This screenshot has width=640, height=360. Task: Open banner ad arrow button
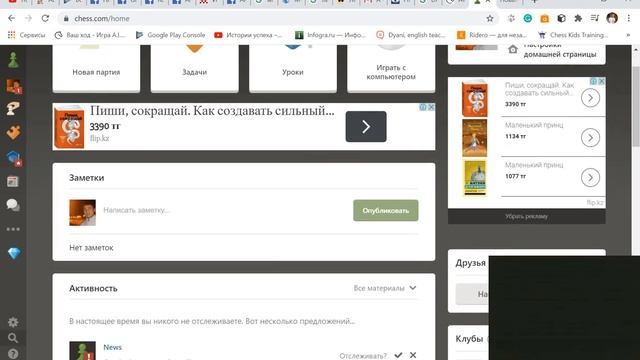pos(366,127)
